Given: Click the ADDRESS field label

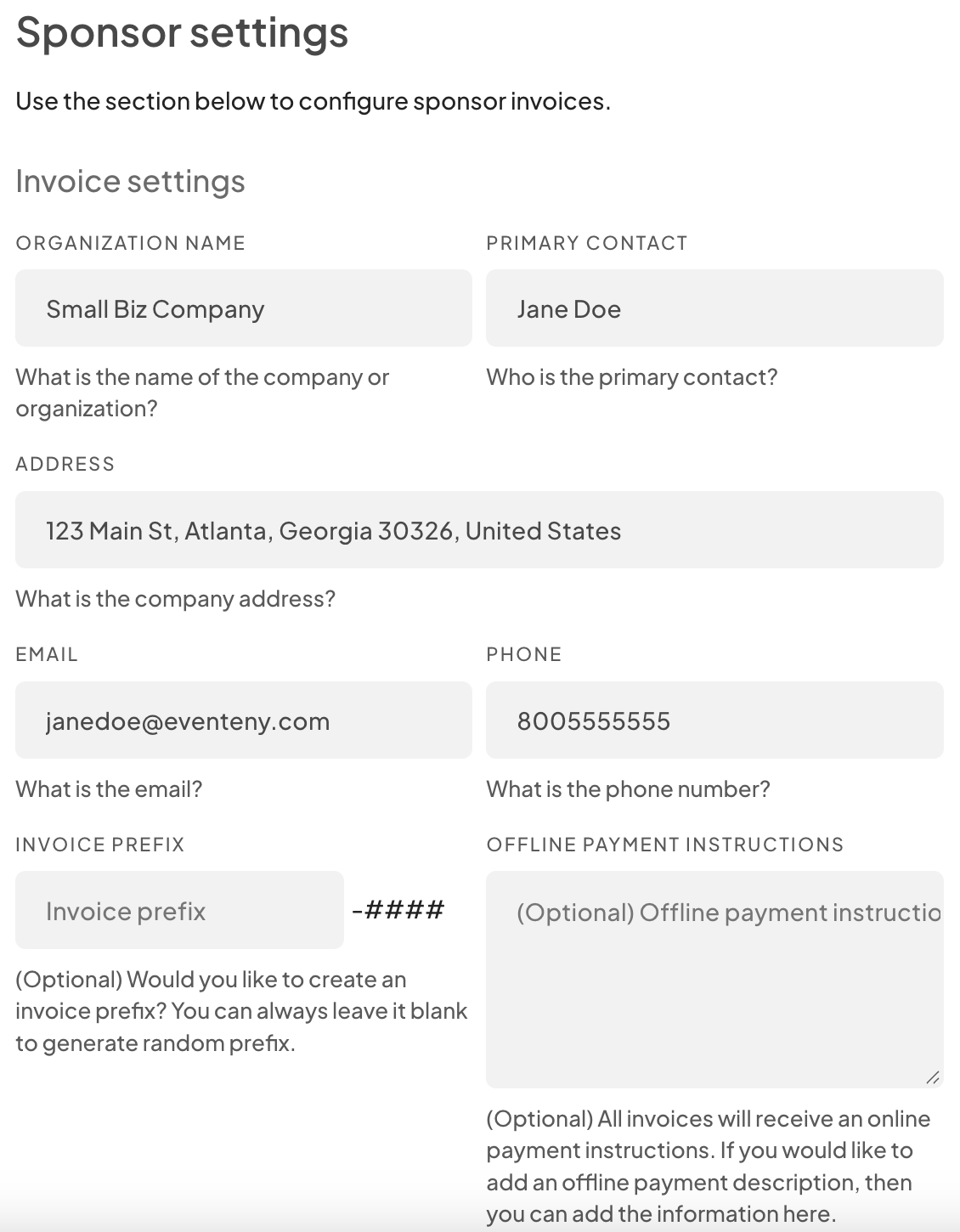Looking at the screenshot, I should (x=65, y=464).
